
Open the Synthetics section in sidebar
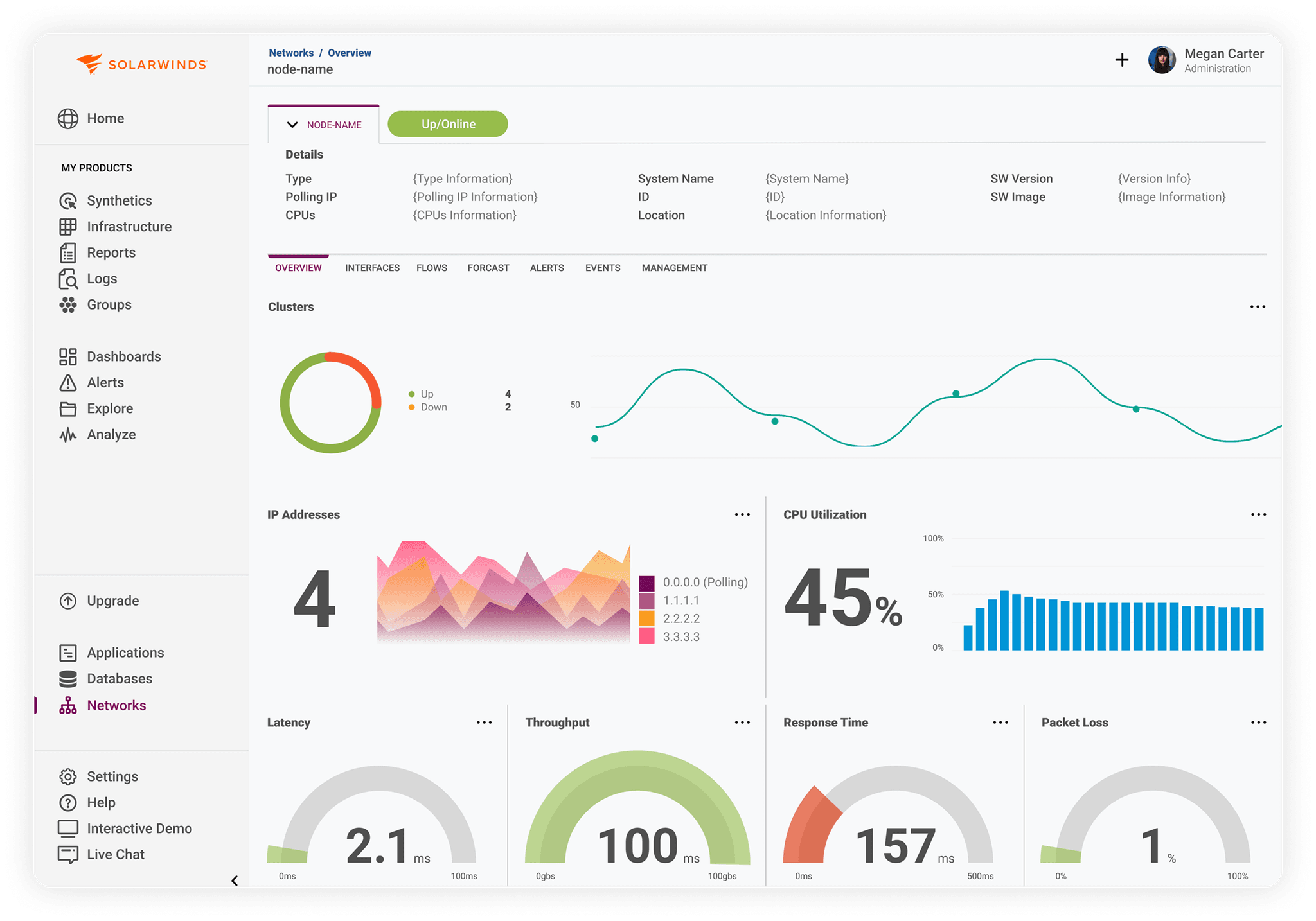pyautogui.click(x=119, y=200)
